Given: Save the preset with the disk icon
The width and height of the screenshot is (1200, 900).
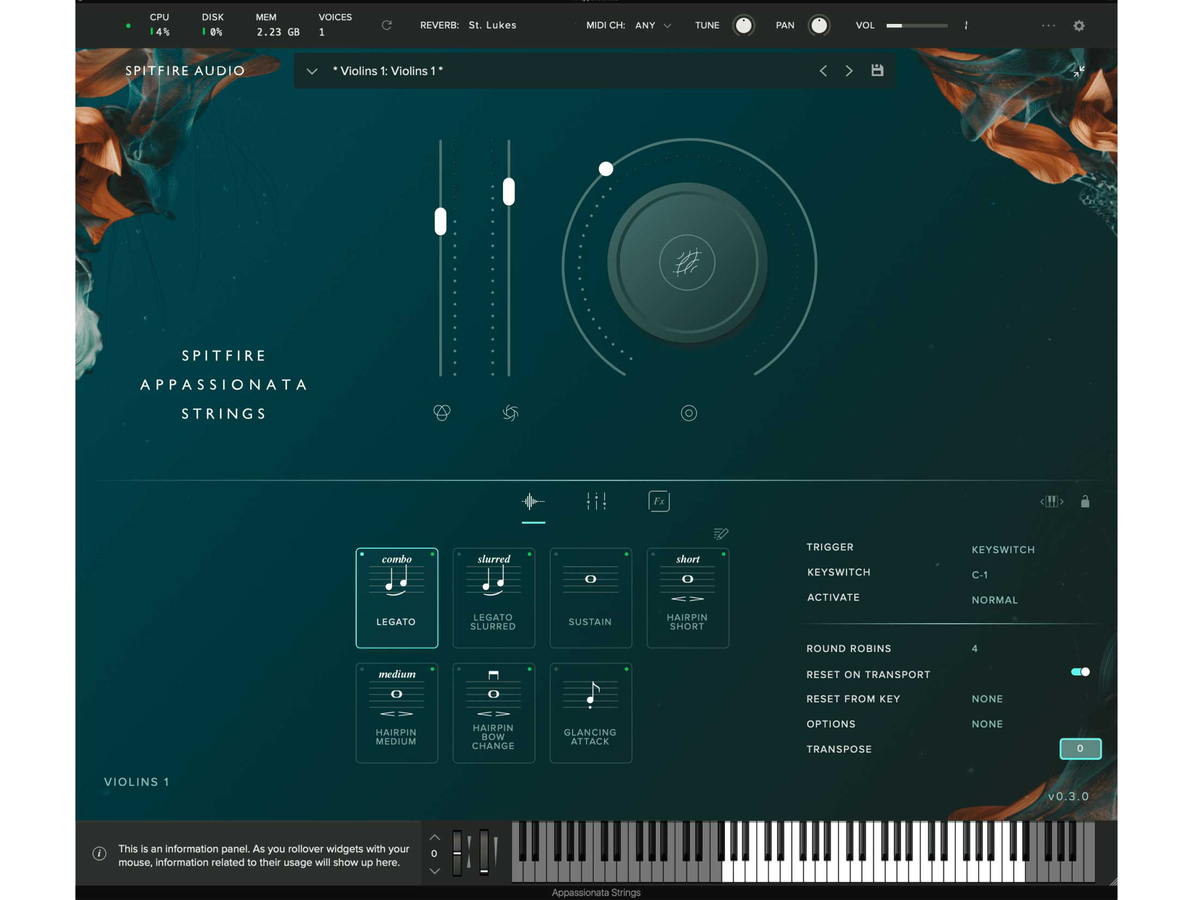Looking at the screenshot, I should coord(877,71).
